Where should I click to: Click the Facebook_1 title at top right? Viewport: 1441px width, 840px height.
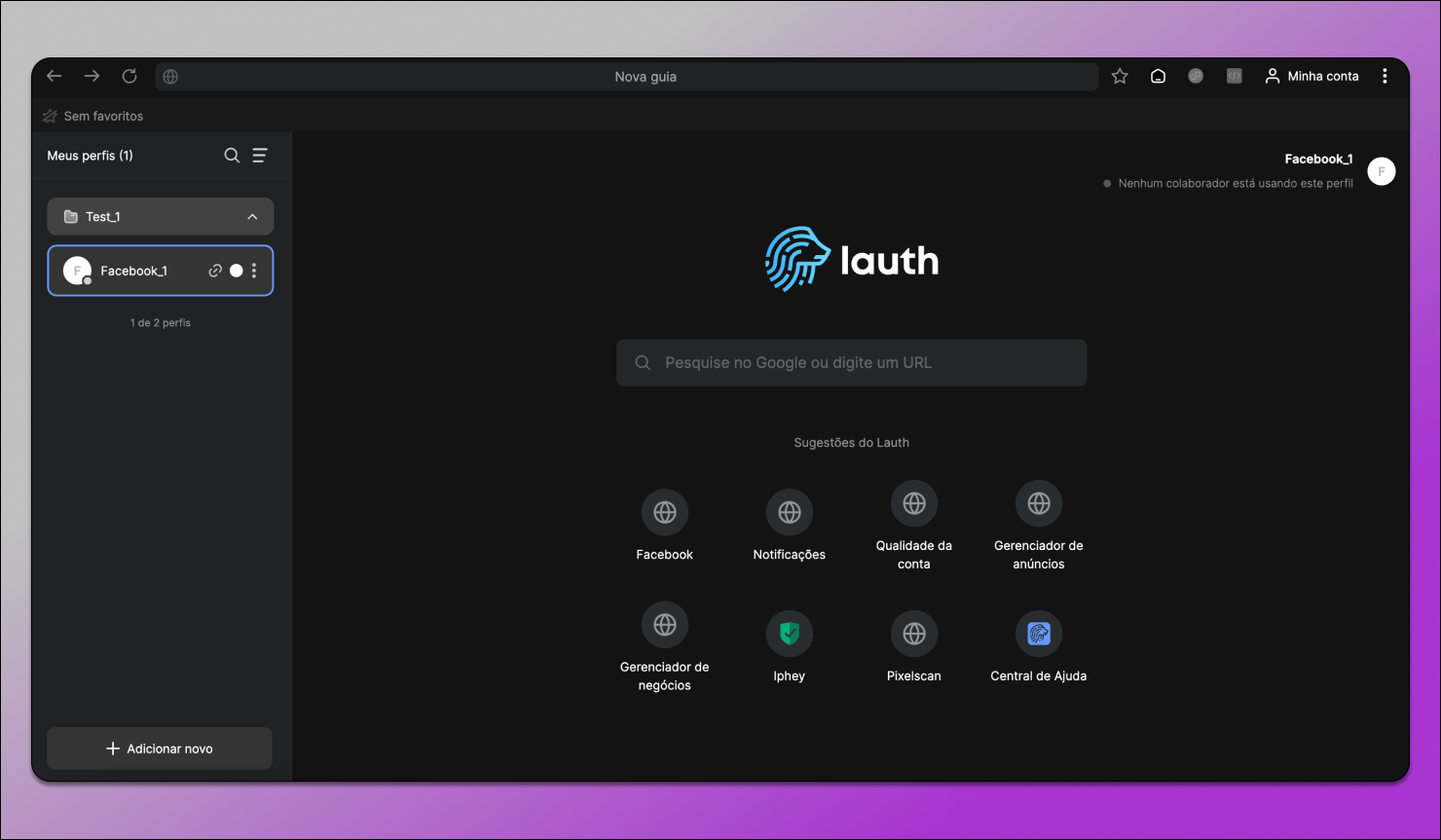click(x=1318, y=159)
